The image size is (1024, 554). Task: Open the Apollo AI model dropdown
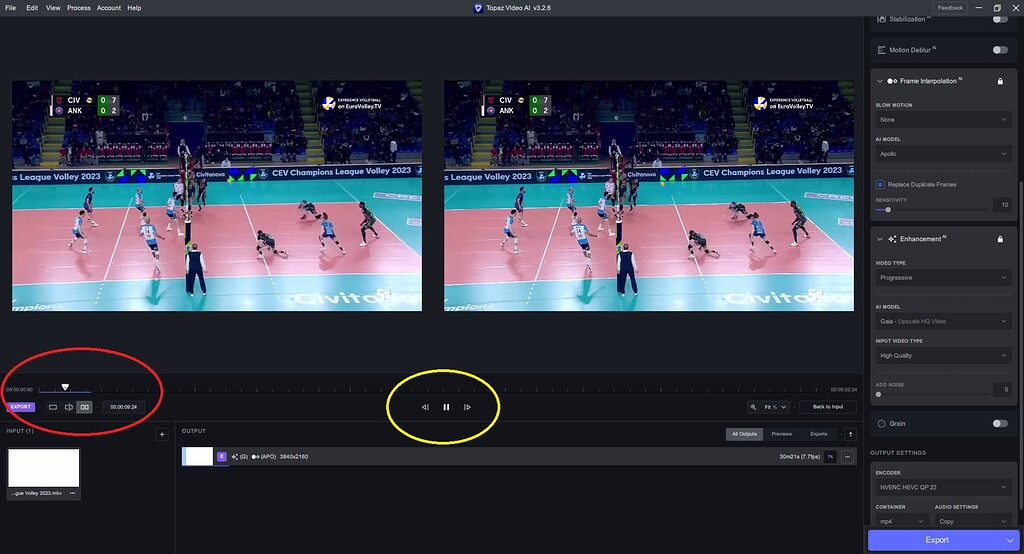pos(943,154)
